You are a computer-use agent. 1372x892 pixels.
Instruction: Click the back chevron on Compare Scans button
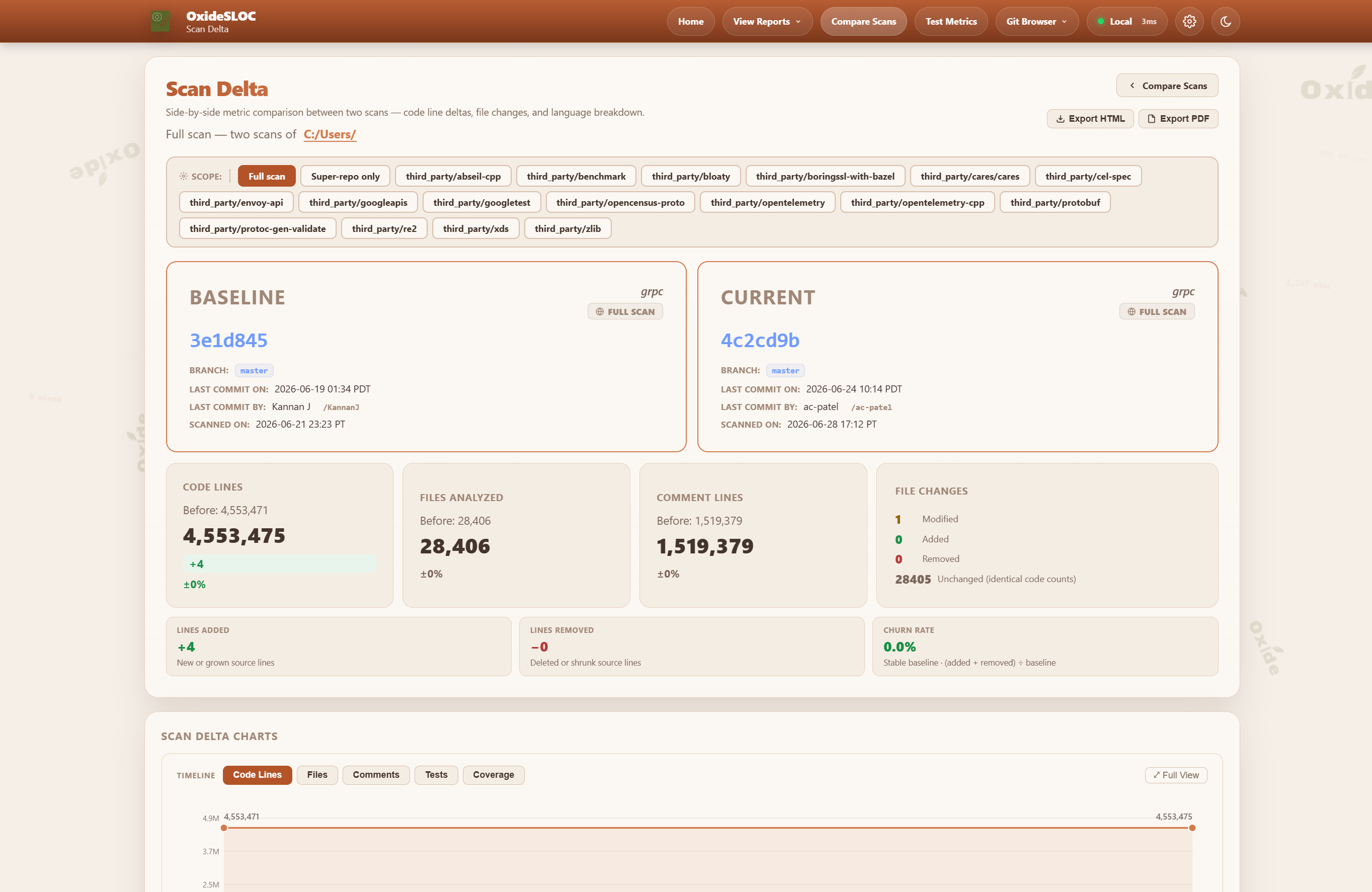1132,86
